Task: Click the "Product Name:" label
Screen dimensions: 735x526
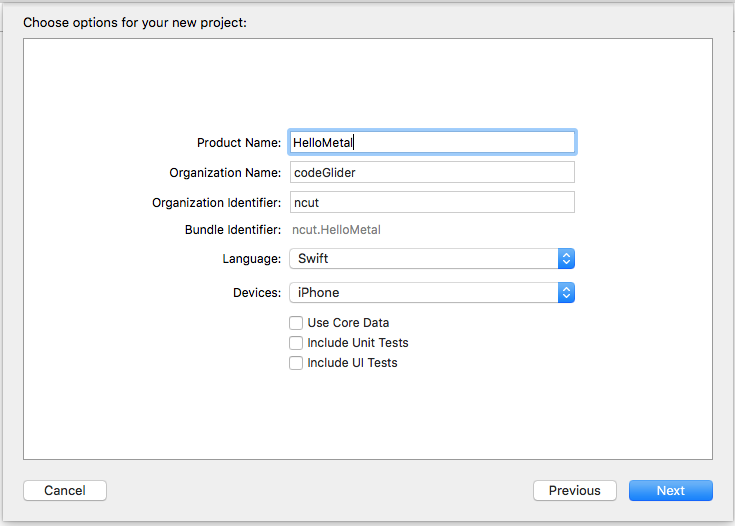Action: coord(239,143)
